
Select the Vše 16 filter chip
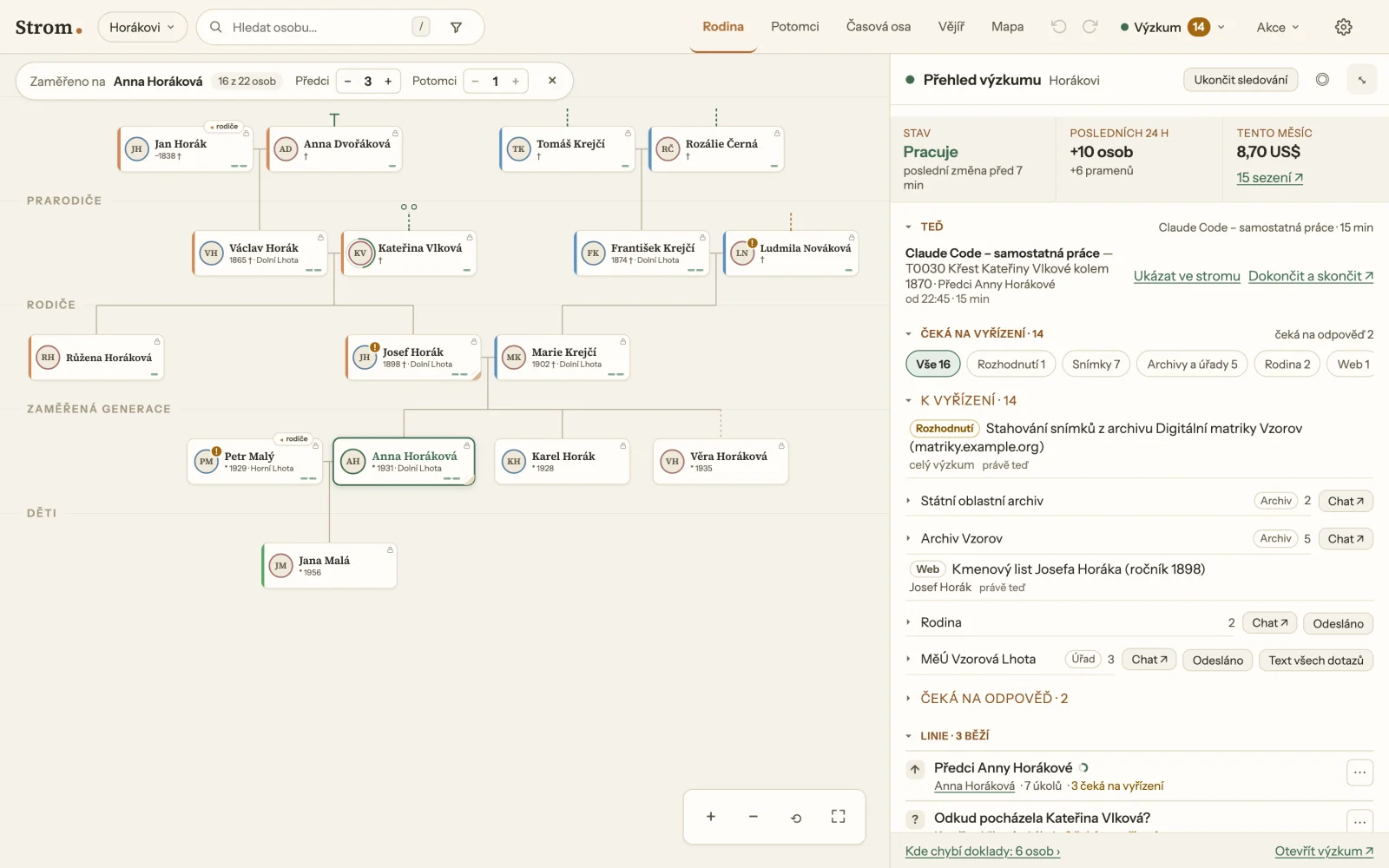(x=933, y=364)
